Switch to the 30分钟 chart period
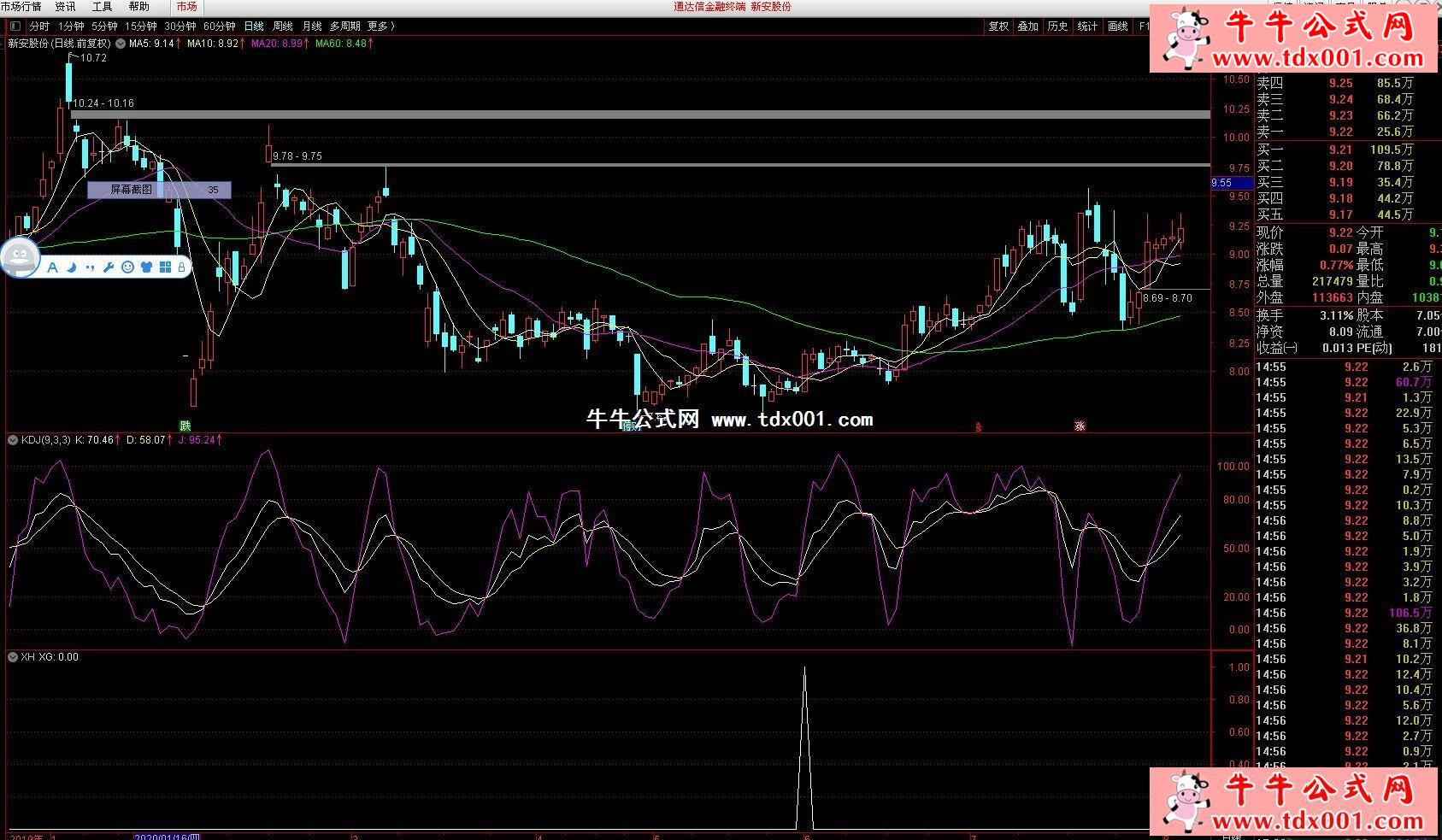The width and height of the screenshot is (1442, 840). pyautogui.click(x=180, y=26)
